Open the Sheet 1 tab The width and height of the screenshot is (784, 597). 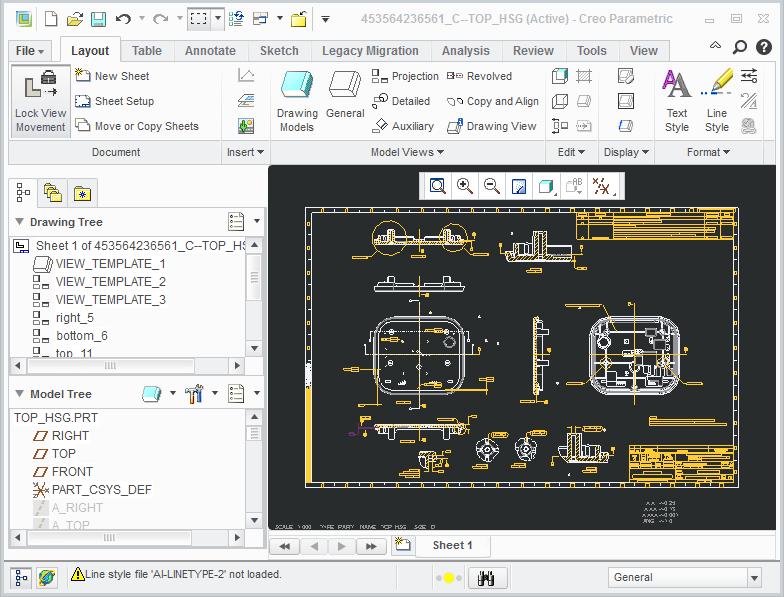click(452, 546)
